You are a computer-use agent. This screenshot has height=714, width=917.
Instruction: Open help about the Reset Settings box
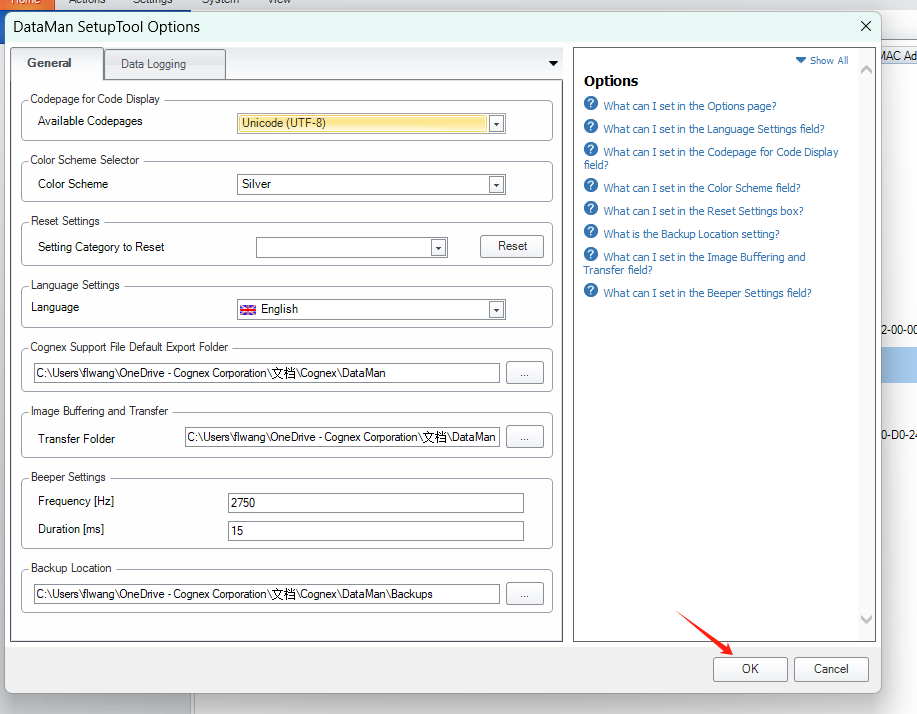(x=703, y=211)
